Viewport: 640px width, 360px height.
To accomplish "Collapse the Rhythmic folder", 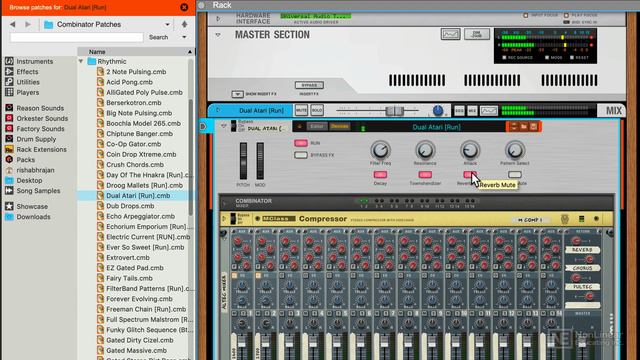I will (x=81, y=61).
